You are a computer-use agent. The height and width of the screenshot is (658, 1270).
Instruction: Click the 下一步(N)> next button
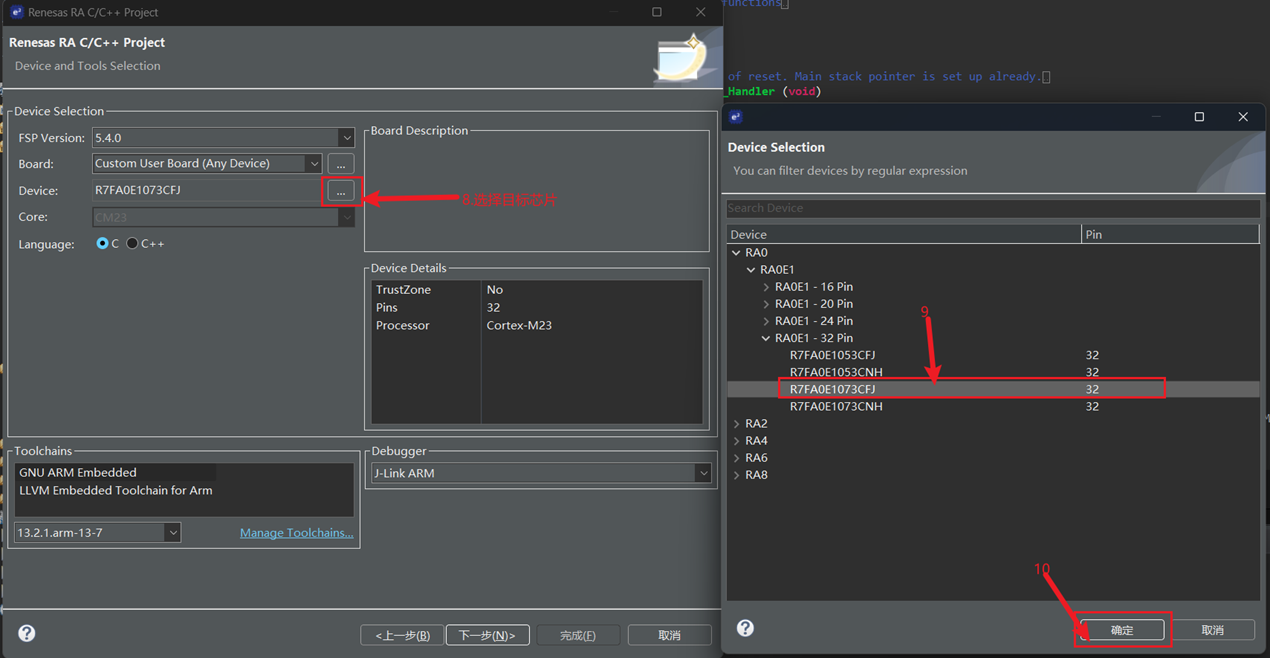486,635
